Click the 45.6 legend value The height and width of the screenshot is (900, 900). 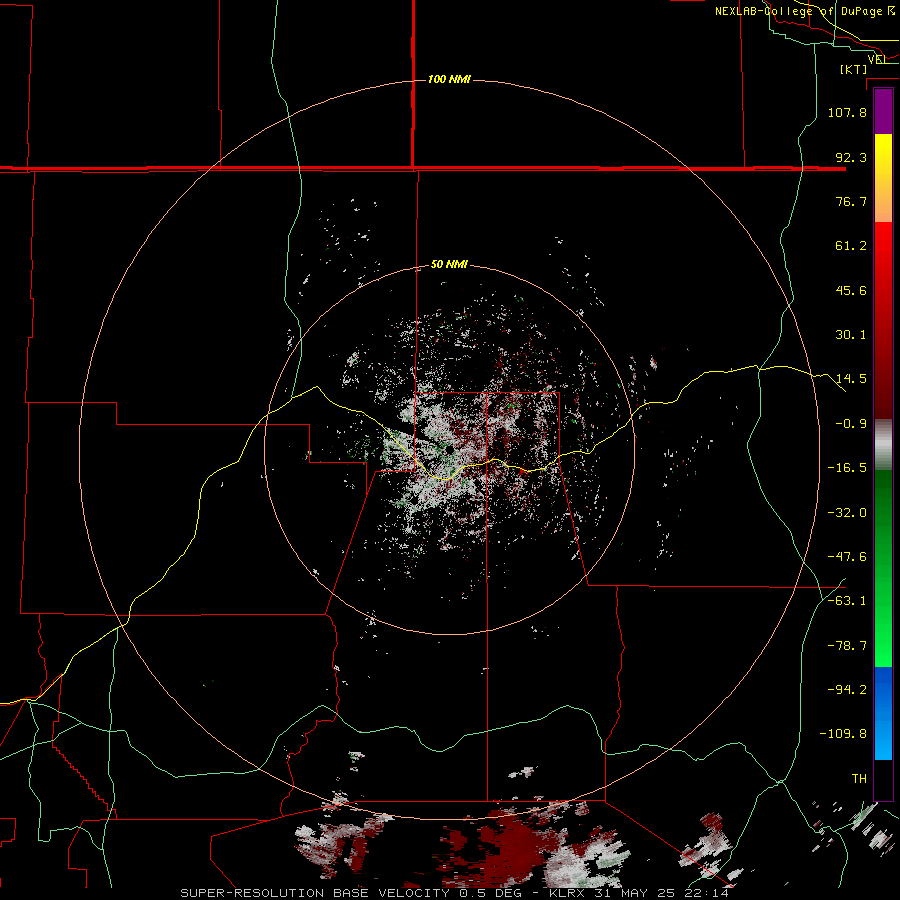tap(851, 290)
